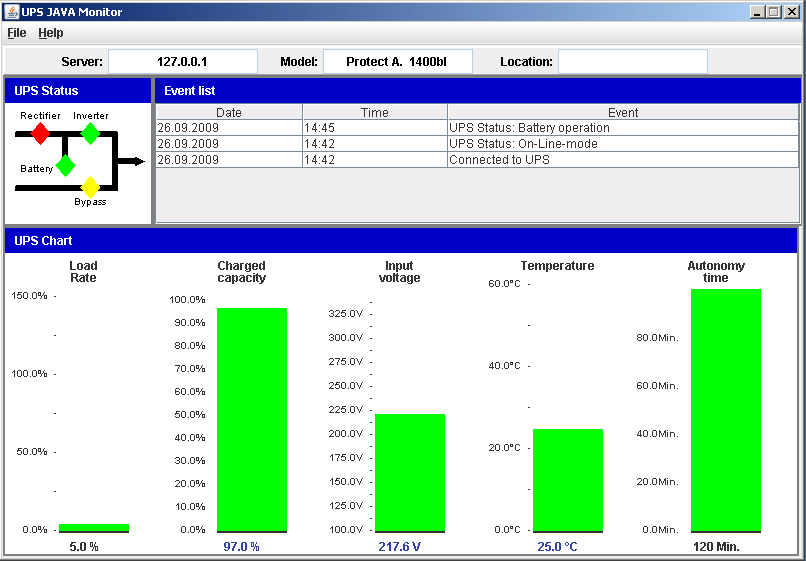Click the Charged capacity green bar
This screenshot has height=561, width=806.
point(252,420)
